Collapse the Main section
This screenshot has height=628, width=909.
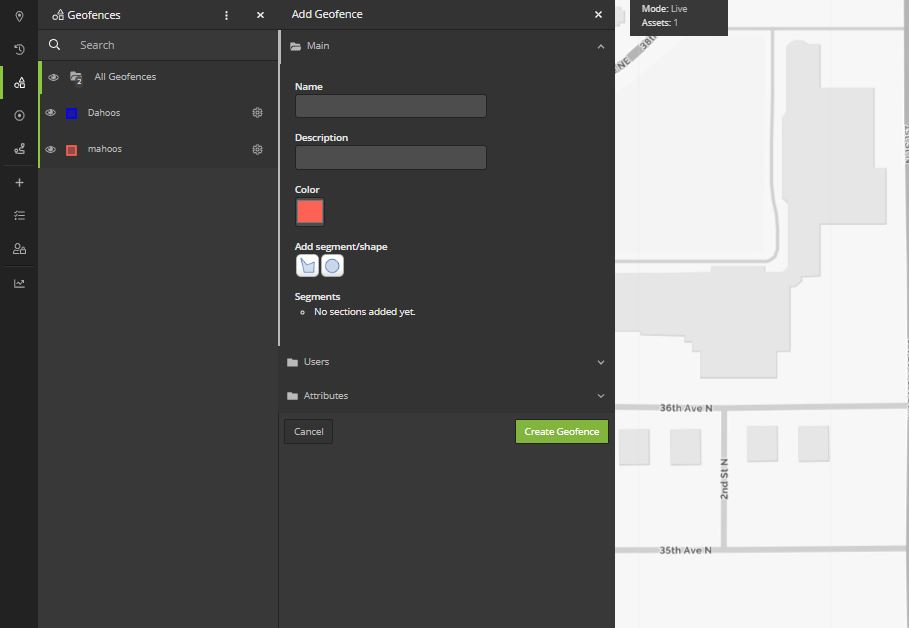[601, 46]
